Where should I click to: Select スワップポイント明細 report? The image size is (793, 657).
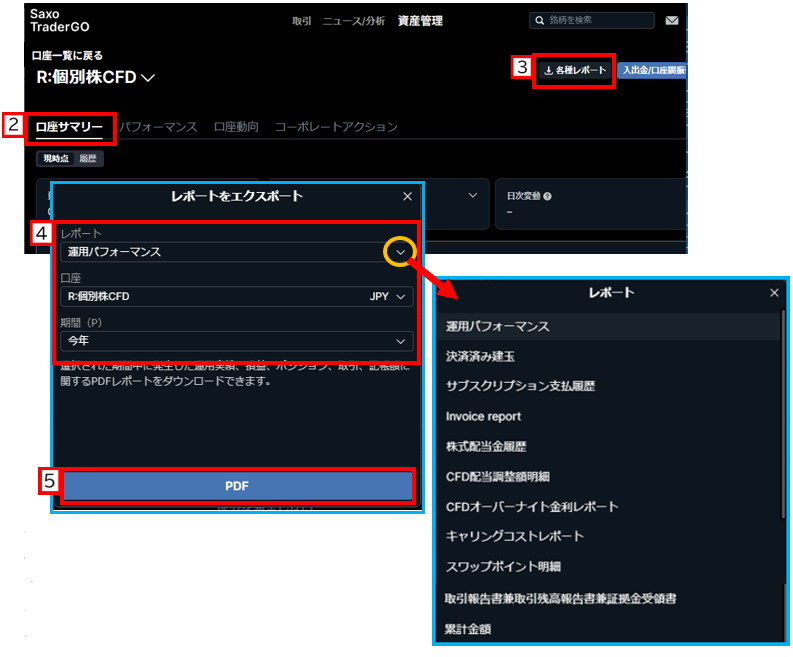tap(608, 567)
